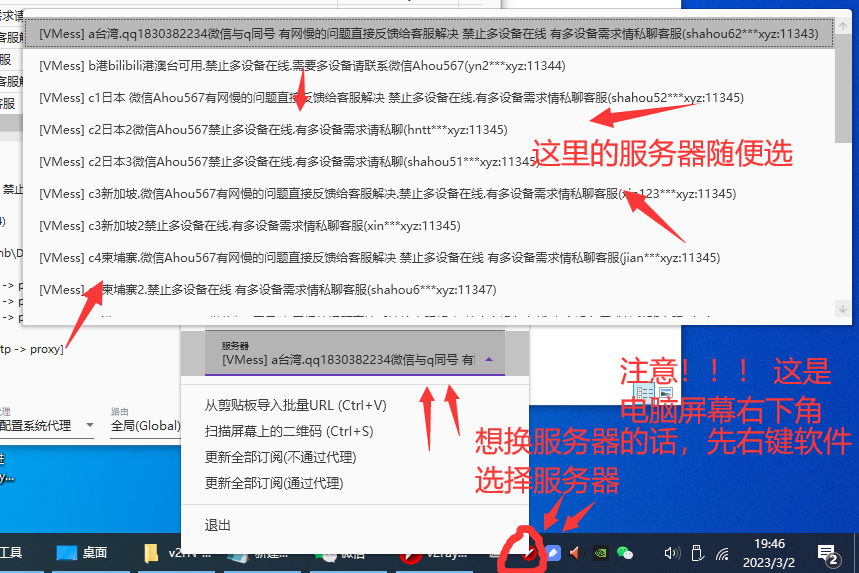
Task: Choose 扫描屏幕上的二维码 option
Action: pyautogui.click(x=288, y=431)
